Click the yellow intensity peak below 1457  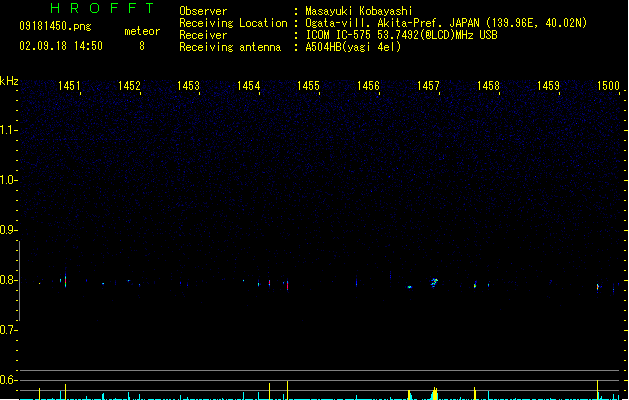pos(435,393)
